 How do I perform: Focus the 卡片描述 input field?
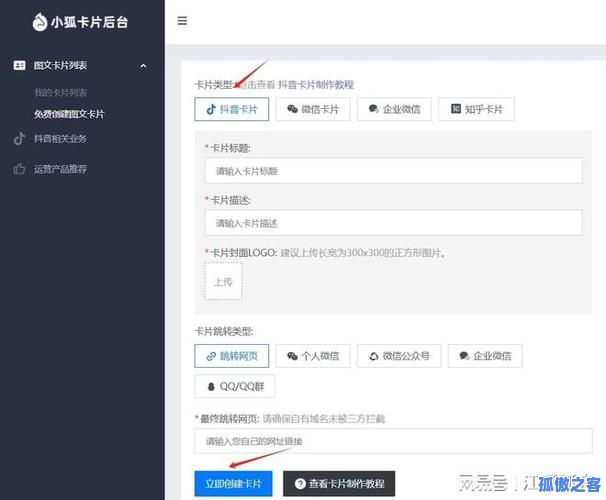pos(393,223)
